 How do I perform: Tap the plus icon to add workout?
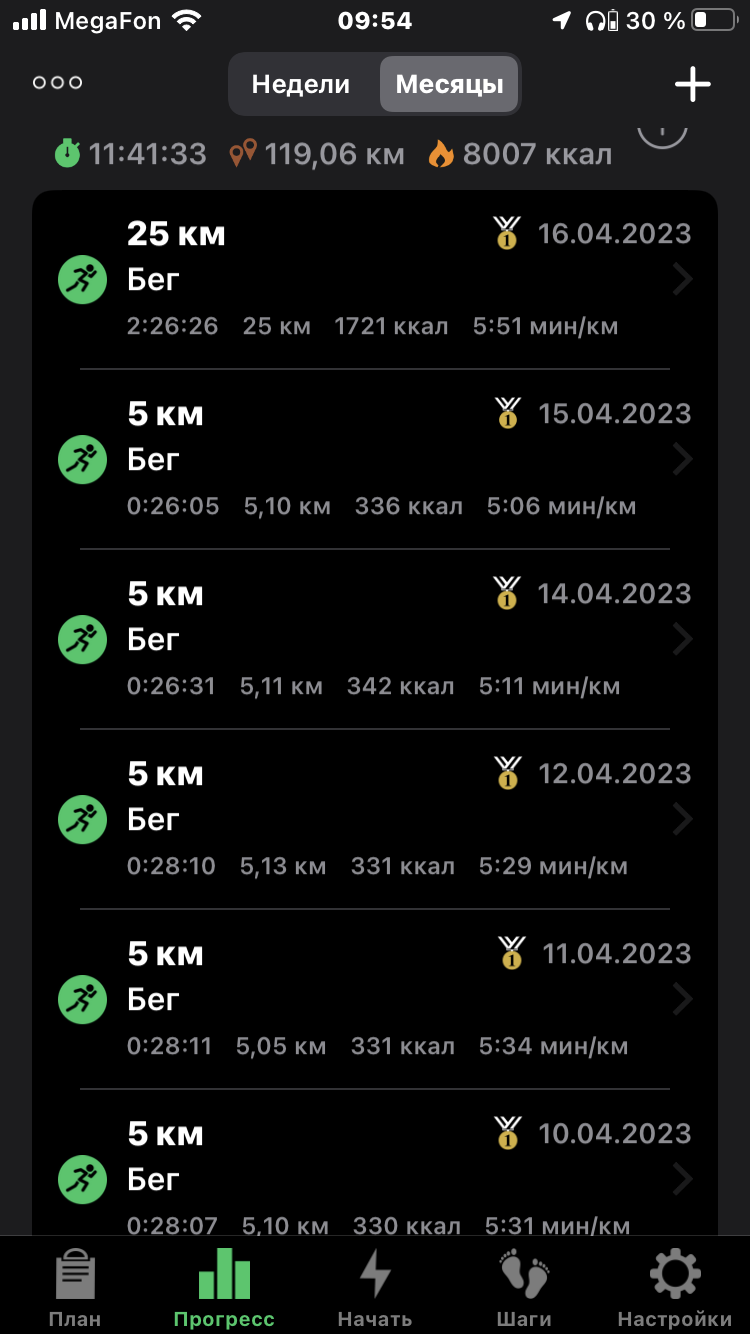692,85
